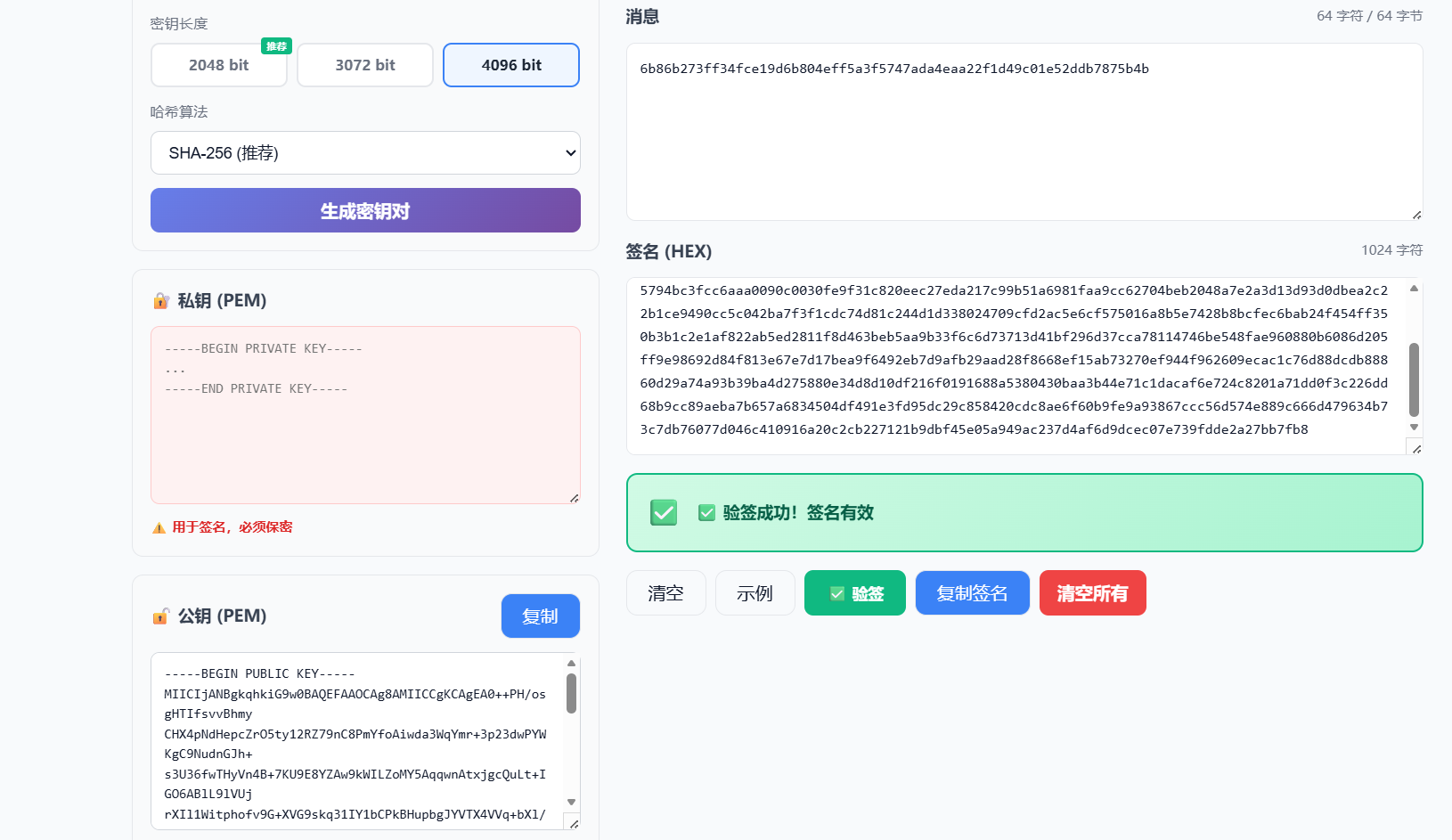Click the signature scrollbar up arrow

[1414, 289]
